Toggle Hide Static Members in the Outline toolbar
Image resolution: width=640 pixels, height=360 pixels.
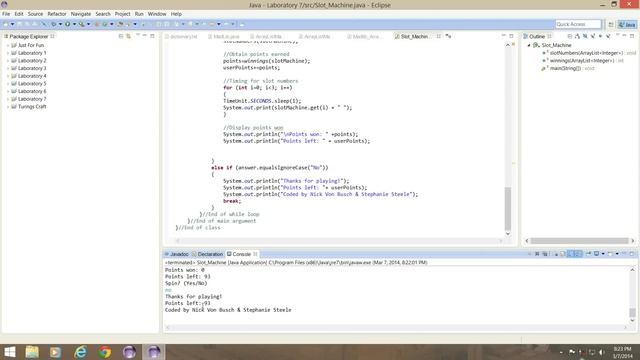[x=593, y=36]
